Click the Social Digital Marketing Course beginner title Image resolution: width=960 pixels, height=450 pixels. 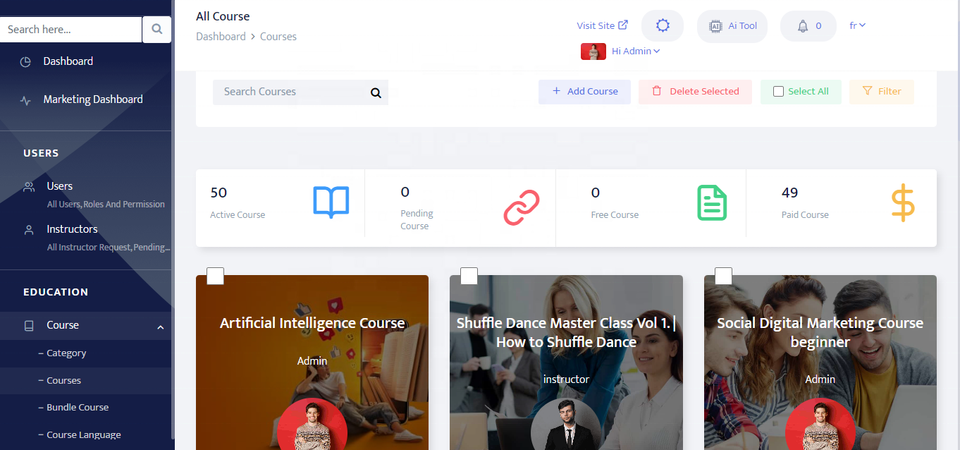(820, 332)
